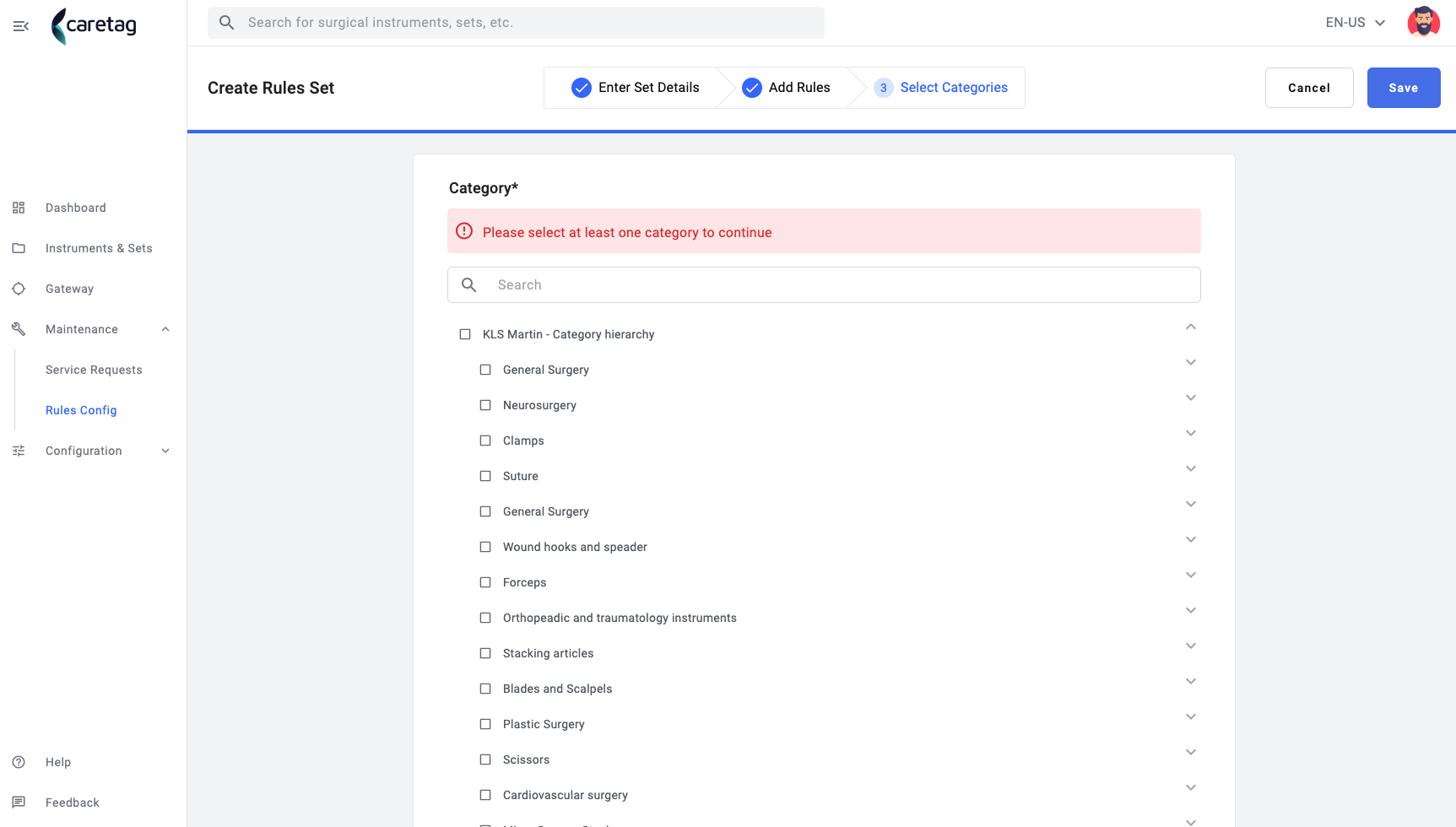Expand the Blades and Scalpels row
1456x827 pixels.
1191,681
